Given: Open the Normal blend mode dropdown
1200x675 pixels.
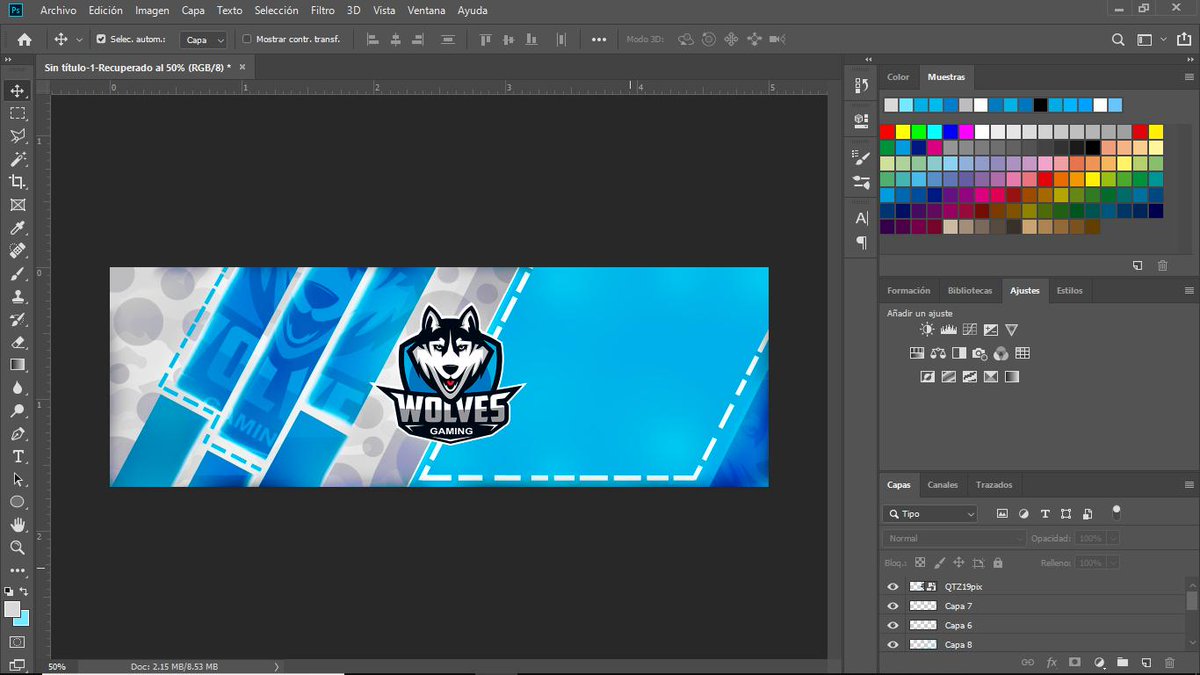Looking at the screenshot, I should tap(955, 538).
